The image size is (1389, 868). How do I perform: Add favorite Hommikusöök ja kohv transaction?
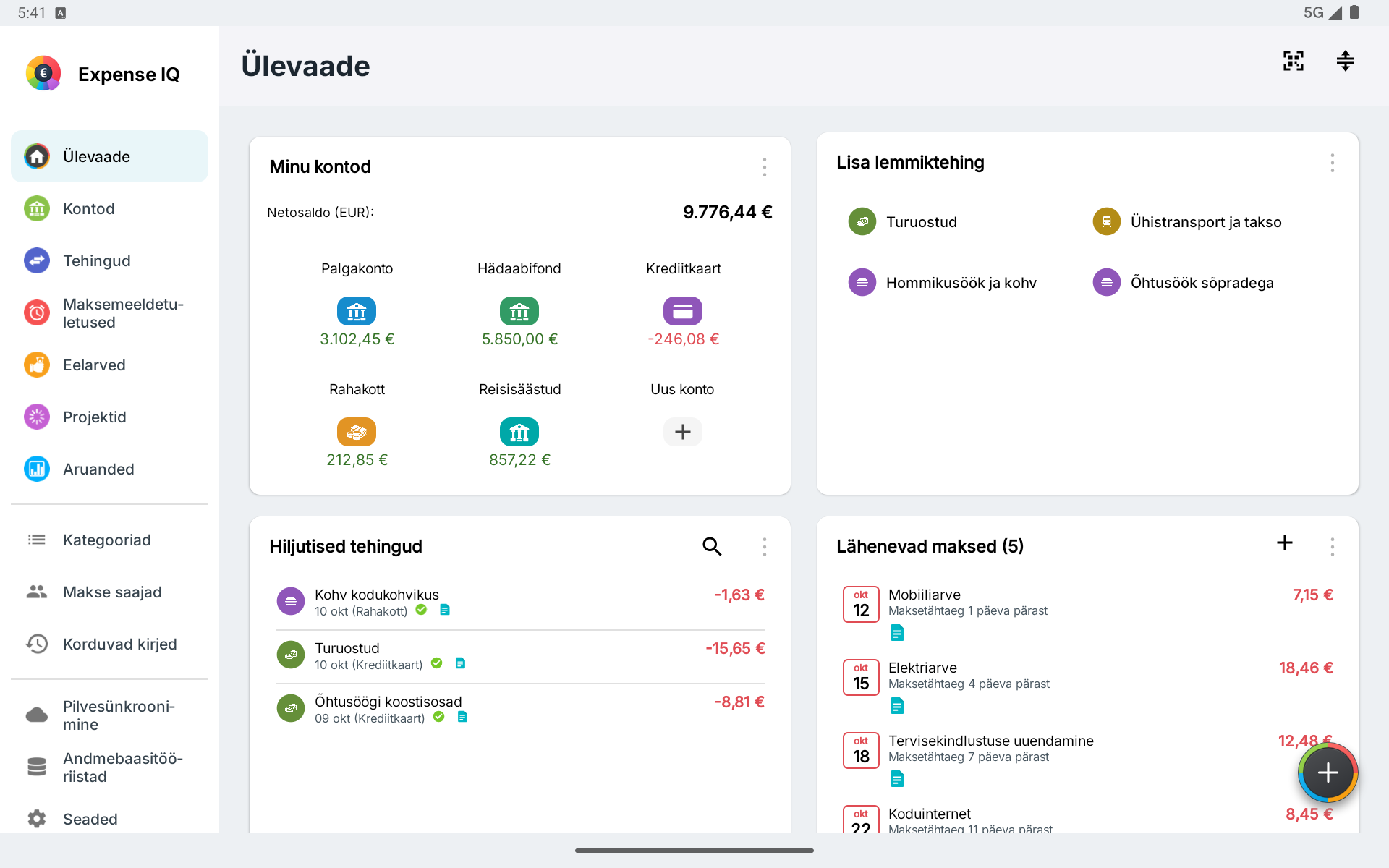pyautogui.click(x=943, y=282)
